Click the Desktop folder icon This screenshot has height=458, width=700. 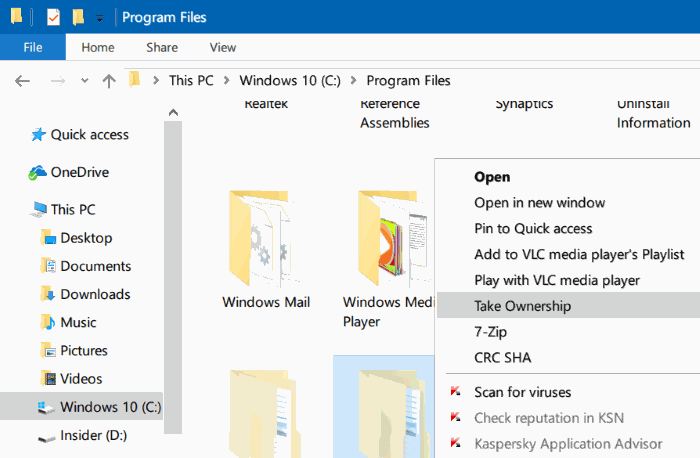(48, 238)
